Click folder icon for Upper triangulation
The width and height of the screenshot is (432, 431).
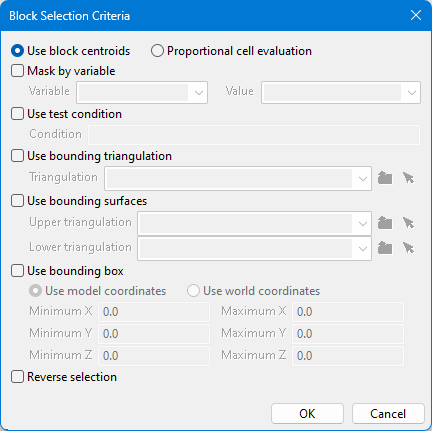(385, 223)
